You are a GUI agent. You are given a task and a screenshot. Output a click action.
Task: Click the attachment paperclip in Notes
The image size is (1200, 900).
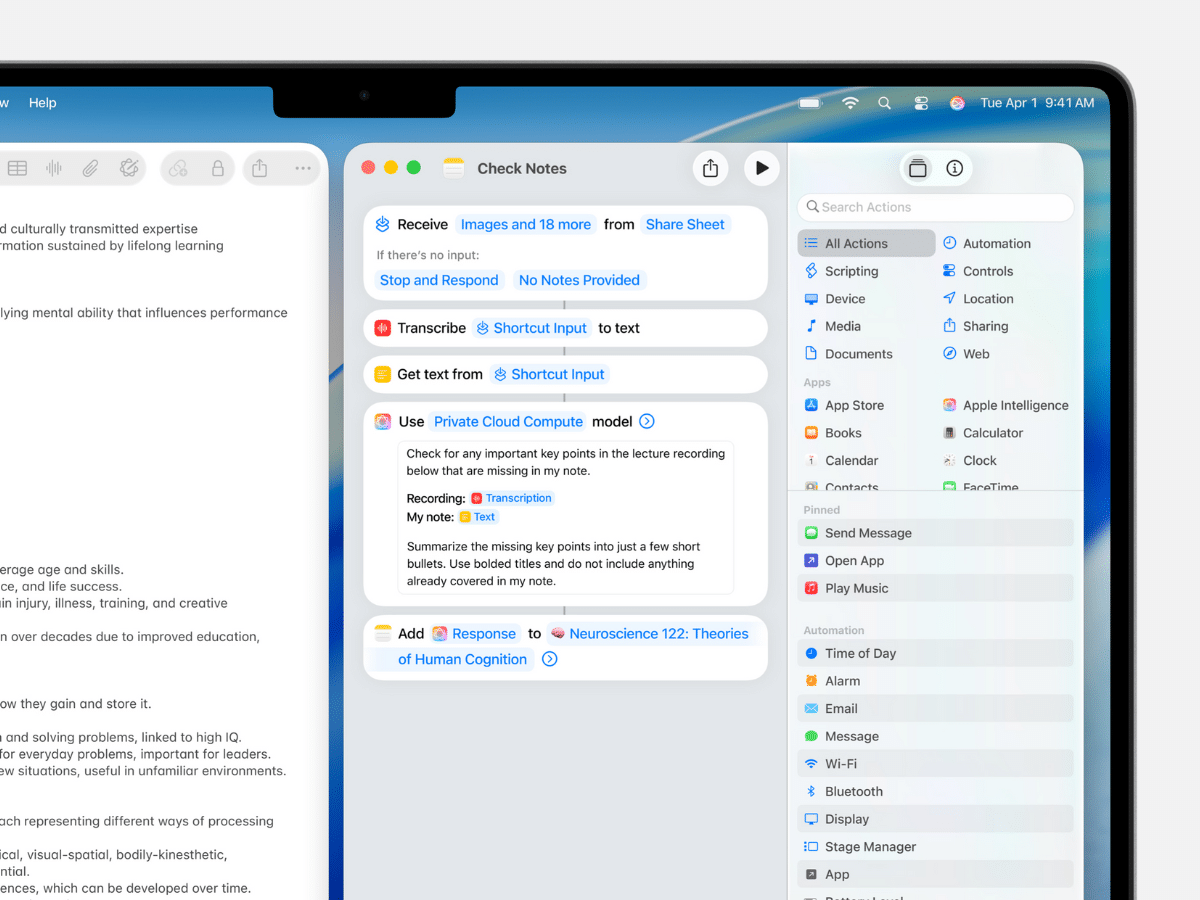tap(91, 169)
